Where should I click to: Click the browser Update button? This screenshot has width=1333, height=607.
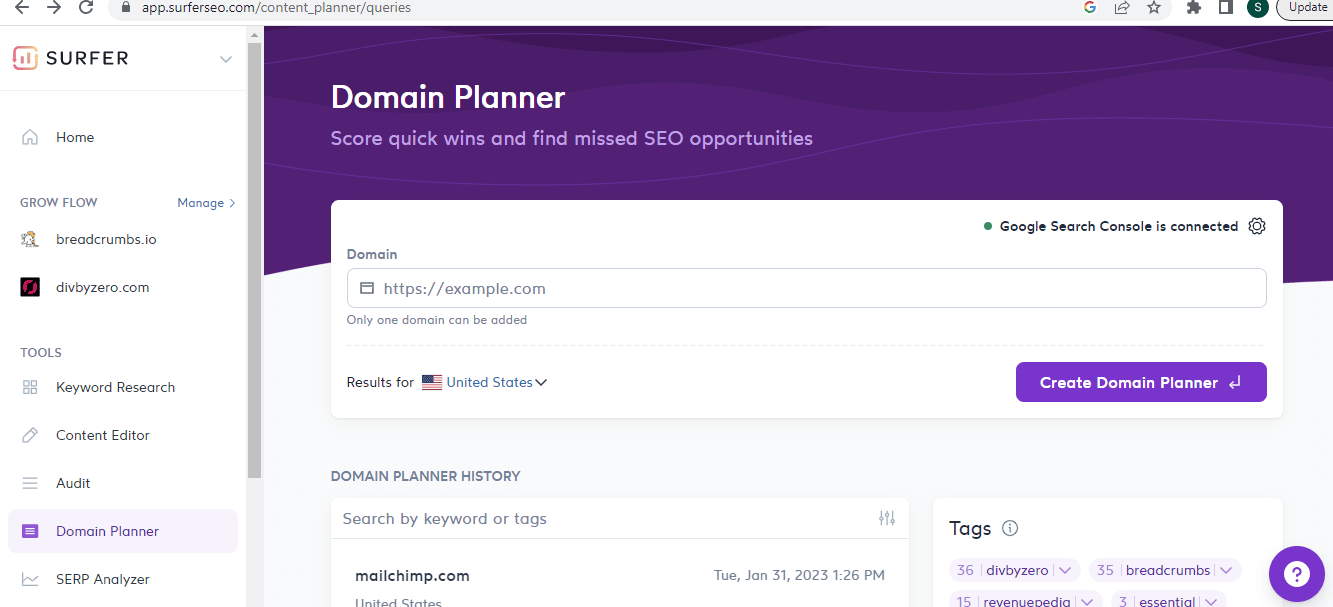click(1306, 7)
